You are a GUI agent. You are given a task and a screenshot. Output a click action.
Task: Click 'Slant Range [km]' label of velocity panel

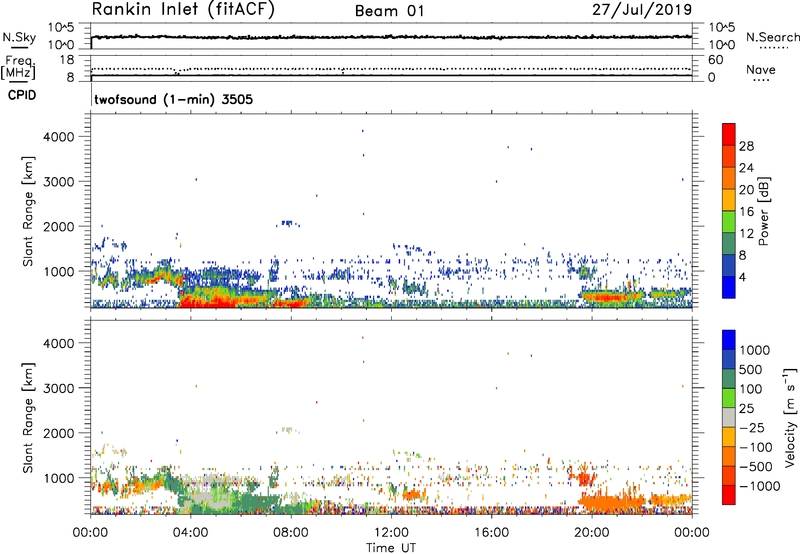coord(28,418)
